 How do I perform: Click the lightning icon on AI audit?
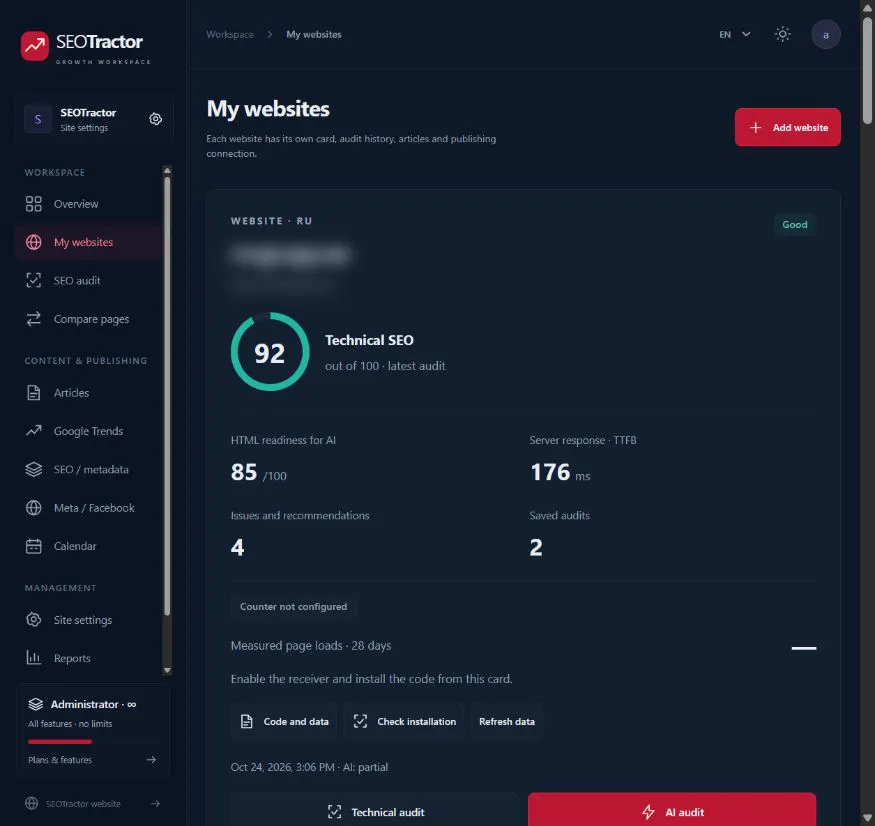(x=648, y=812)
